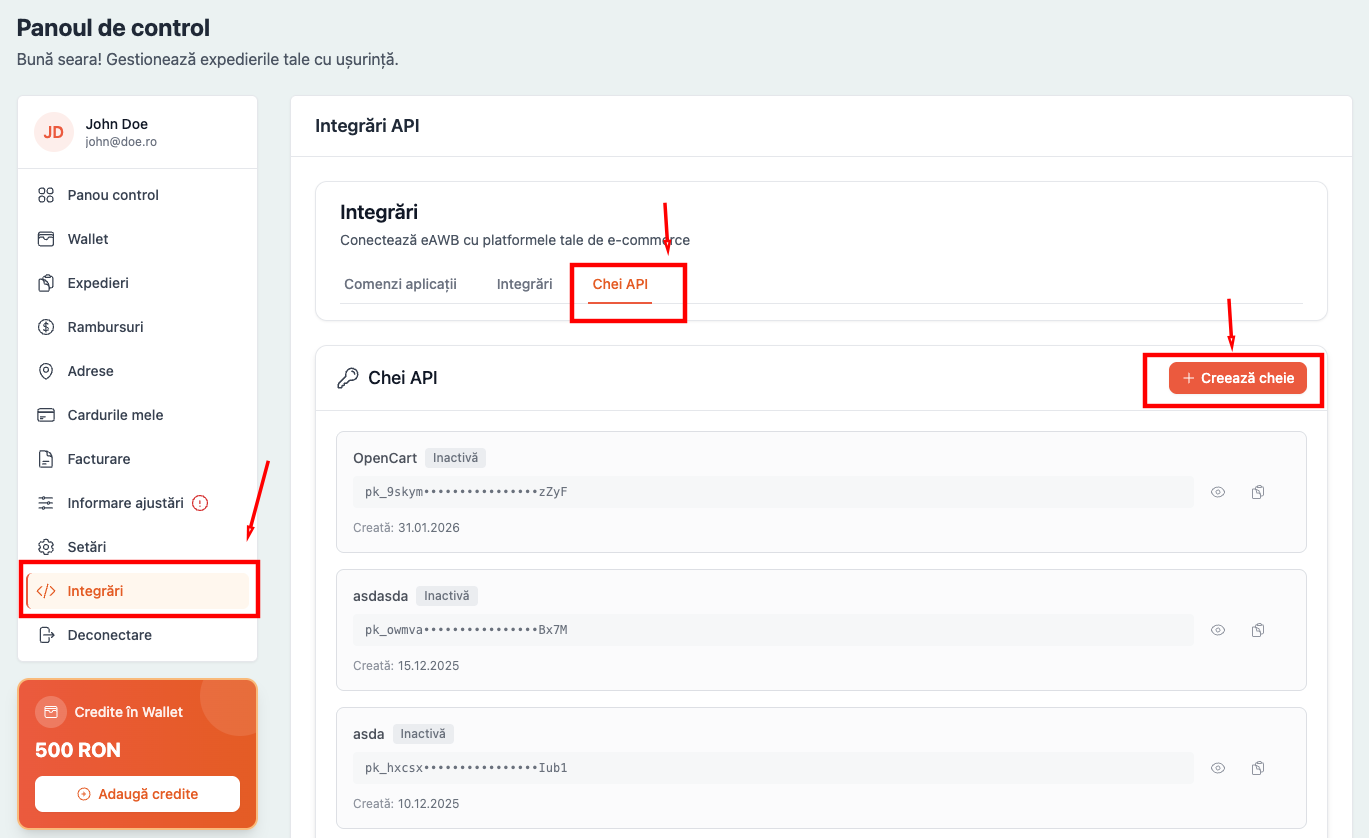The height and width of the screenshot is (838, 1369).
Task: Click the JD user avatar
Action: tap(54, 132)
